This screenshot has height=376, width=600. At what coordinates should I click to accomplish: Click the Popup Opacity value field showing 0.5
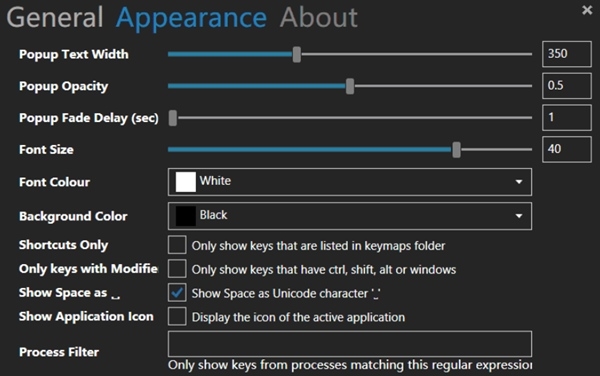point(567,86)
